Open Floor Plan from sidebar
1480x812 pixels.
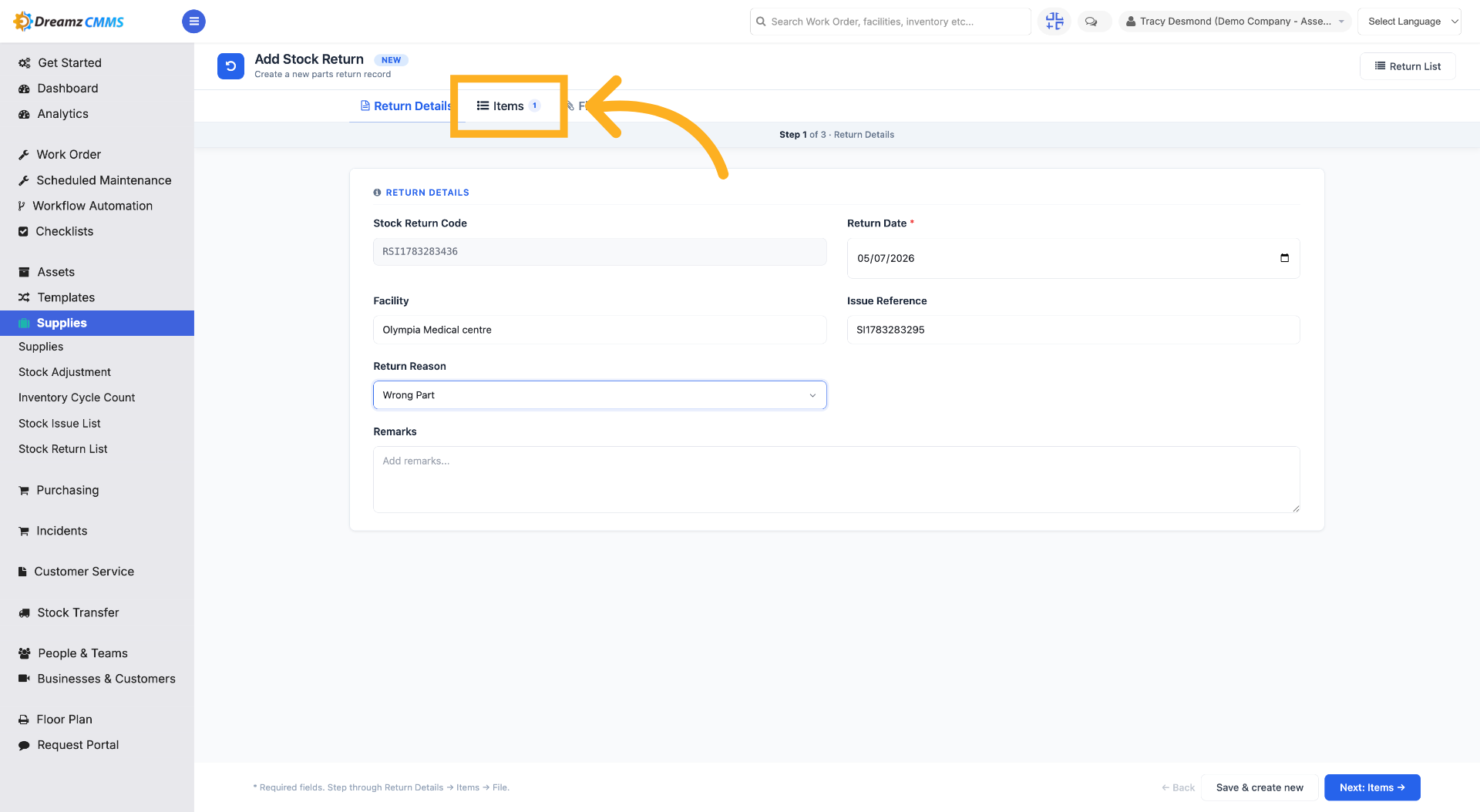click(64, 719)
